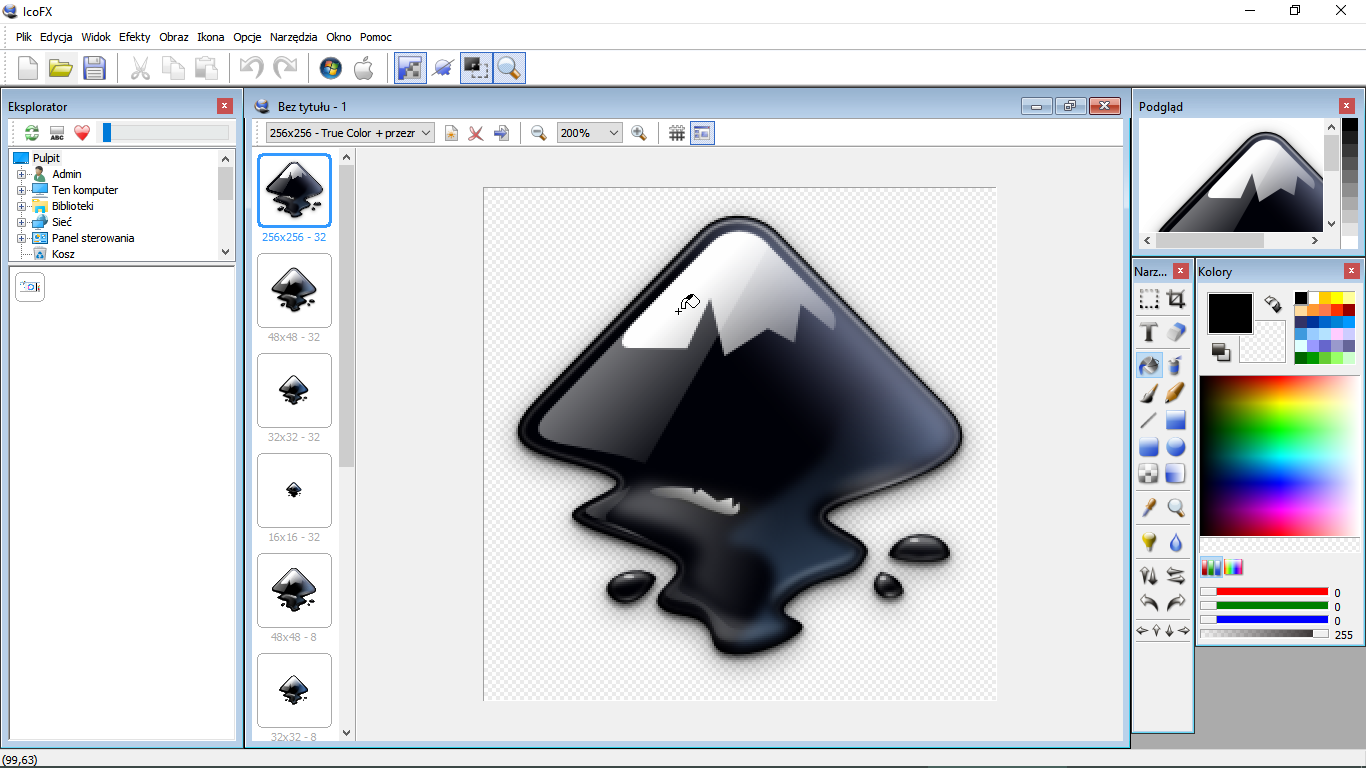
Task: Toggle the grid display button
Action: coord(677,133)
